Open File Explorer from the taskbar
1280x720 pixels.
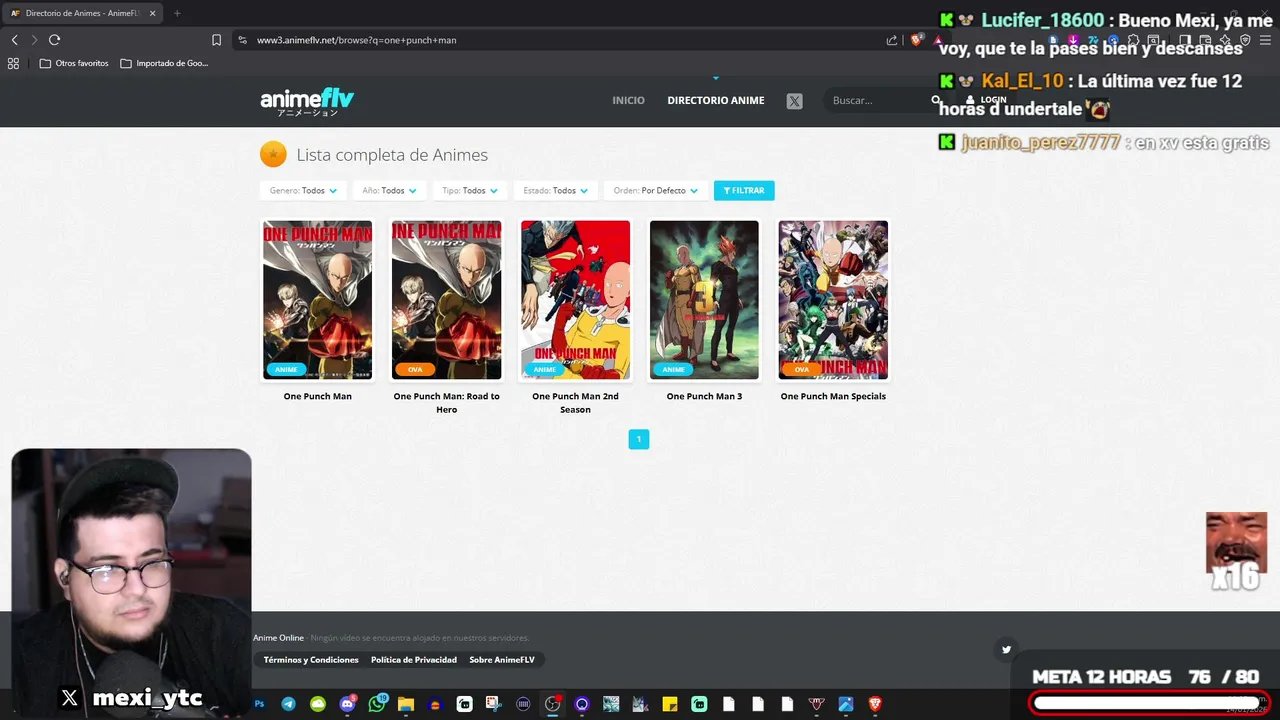pos(406,704)
